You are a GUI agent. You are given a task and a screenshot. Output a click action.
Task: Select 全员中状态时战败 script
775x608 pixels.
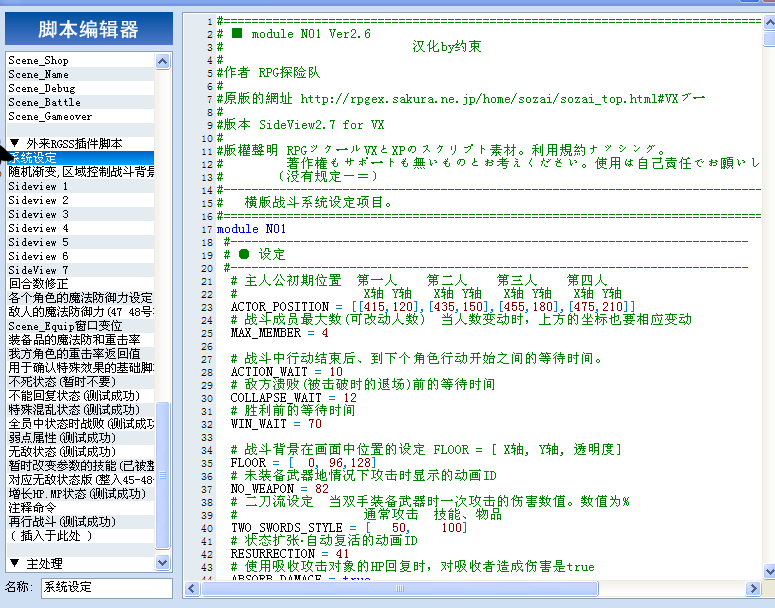click(81, 424)
